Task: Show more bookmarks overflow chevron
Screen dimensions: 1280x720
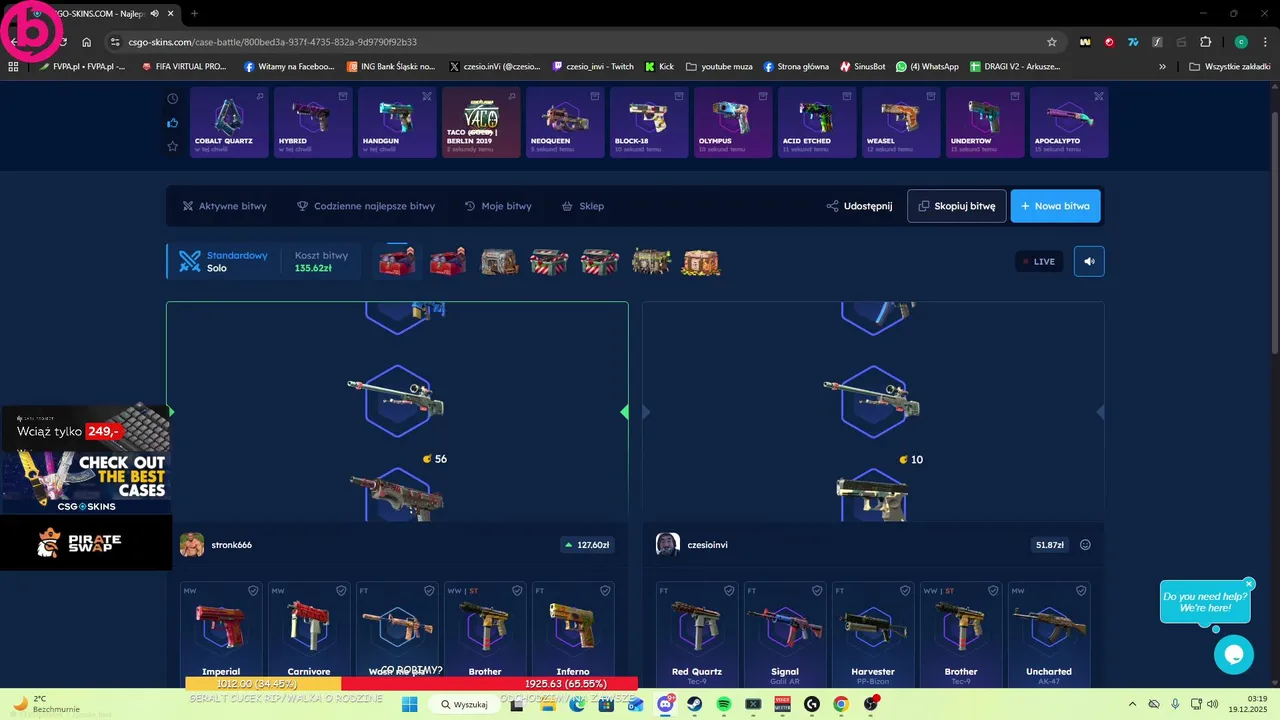Action: (1162, 67)
